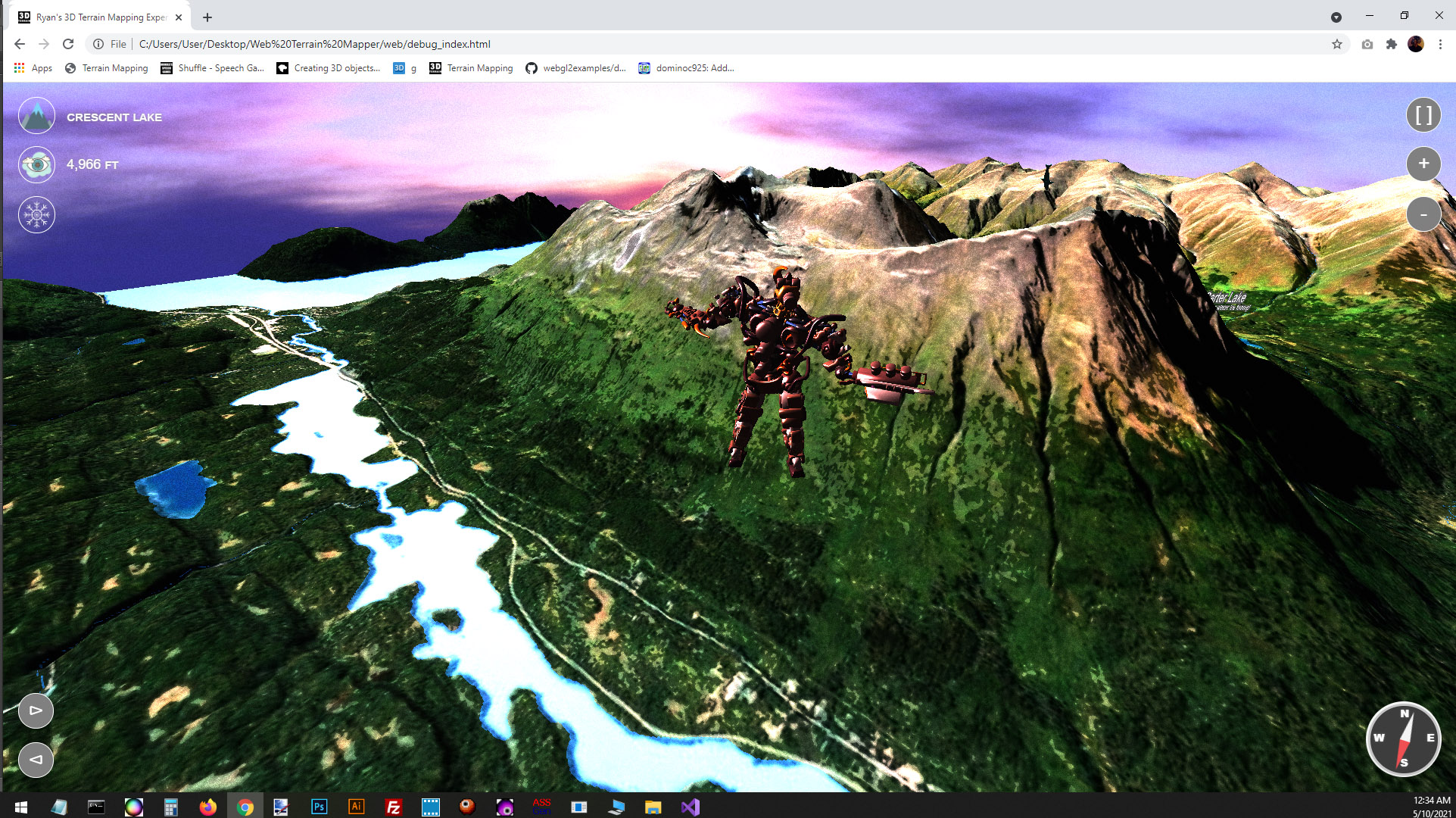Toggle the snowflake winter mode button
The image size is (1456, 818).
pos(36,214)
